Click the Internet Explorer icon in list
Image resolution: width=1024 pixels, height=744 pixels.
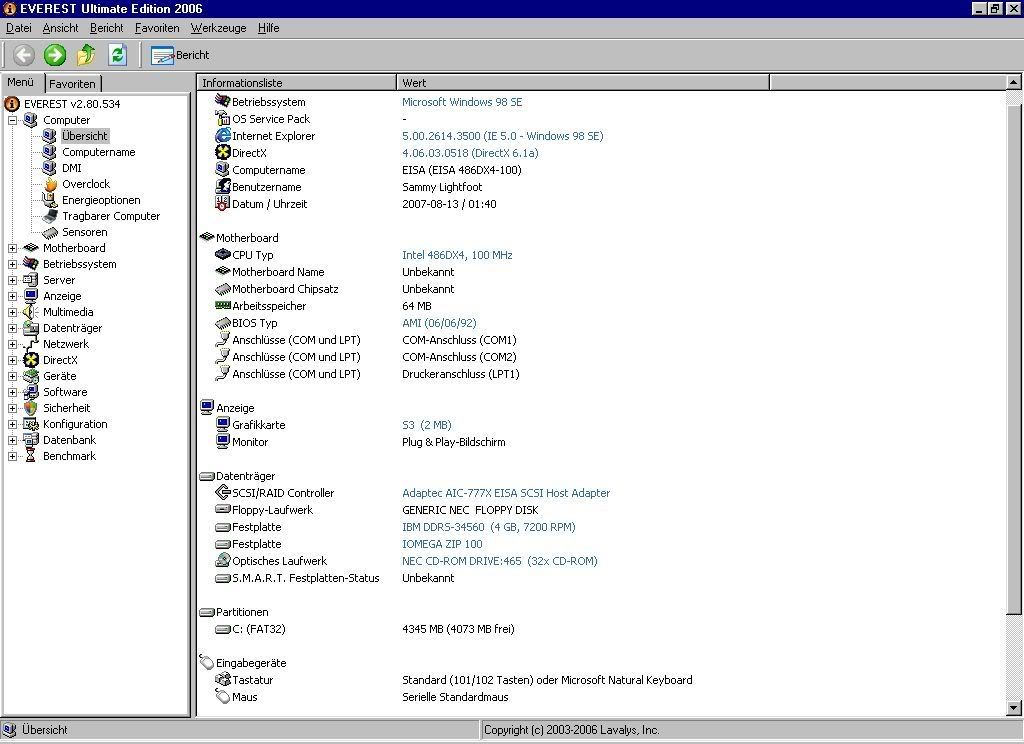223,135
